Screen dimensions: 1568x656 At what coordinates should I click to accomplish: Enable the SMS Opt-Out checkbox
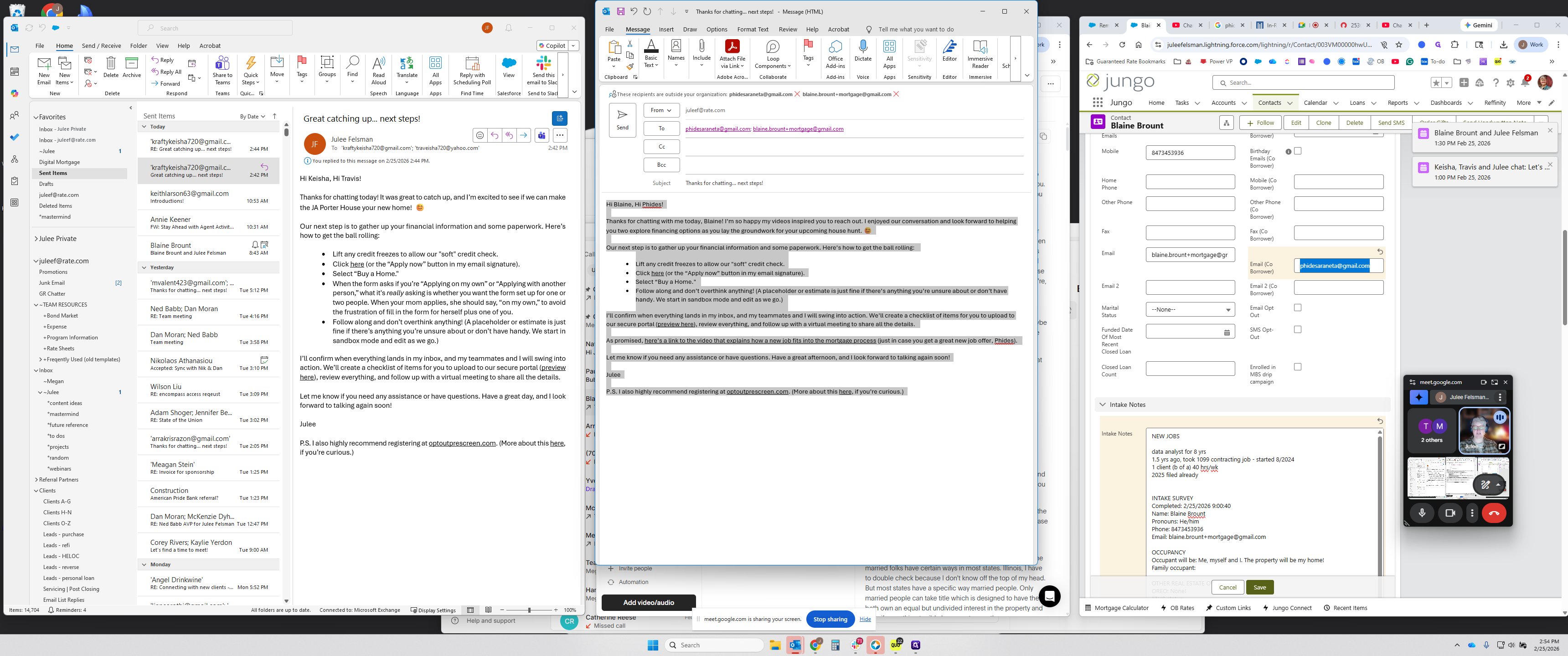point(1298,330)
